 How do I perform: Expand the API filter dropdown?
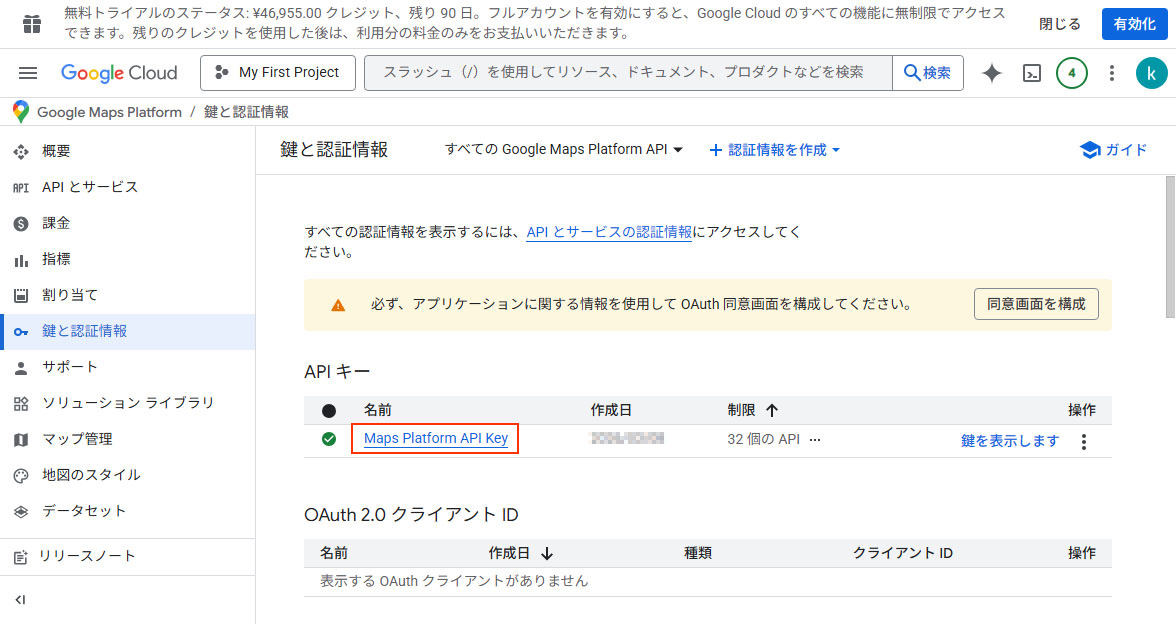[564, 150]
